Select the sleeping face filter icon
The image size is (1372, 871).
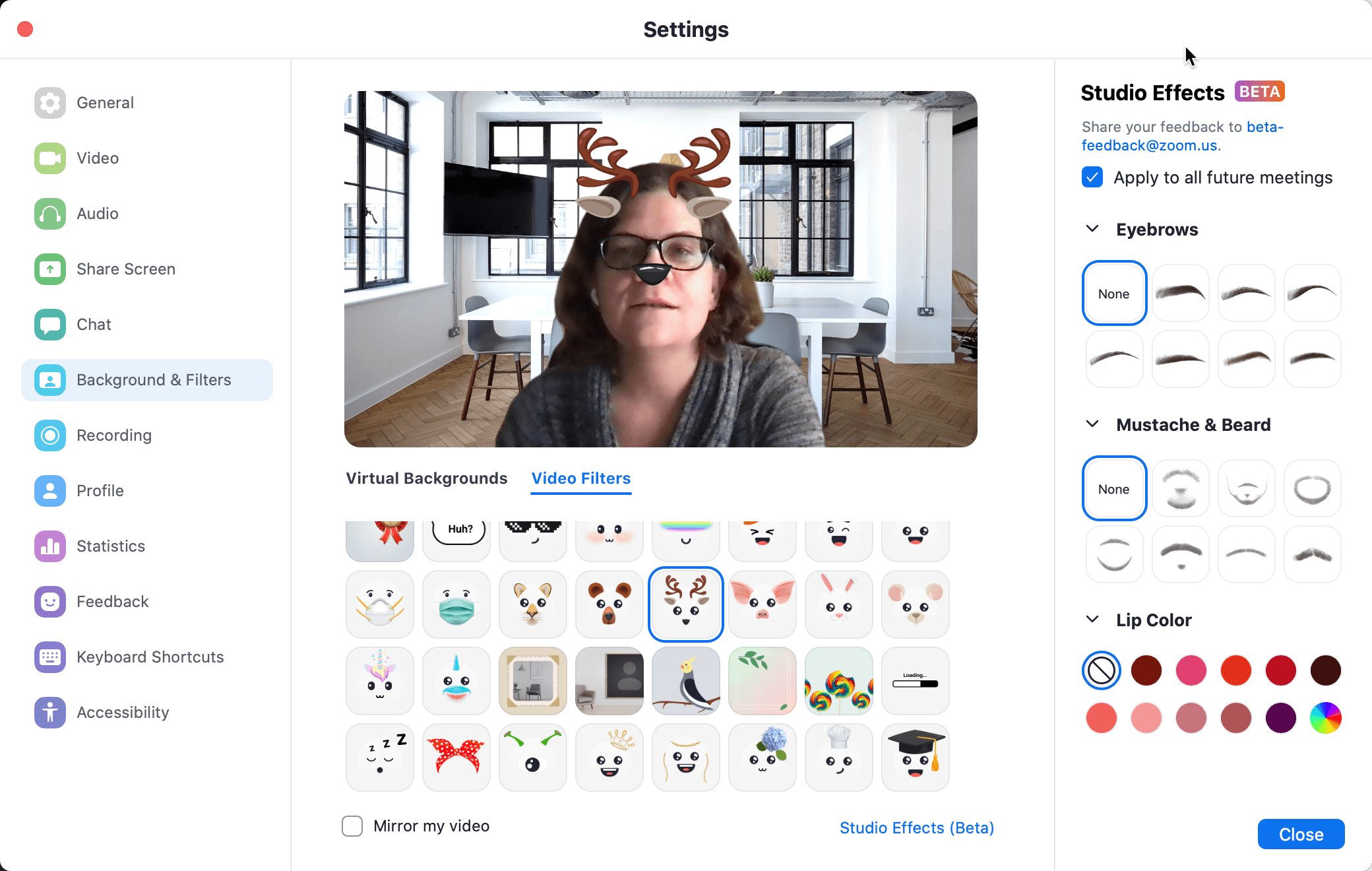click(x=382, y=756)
